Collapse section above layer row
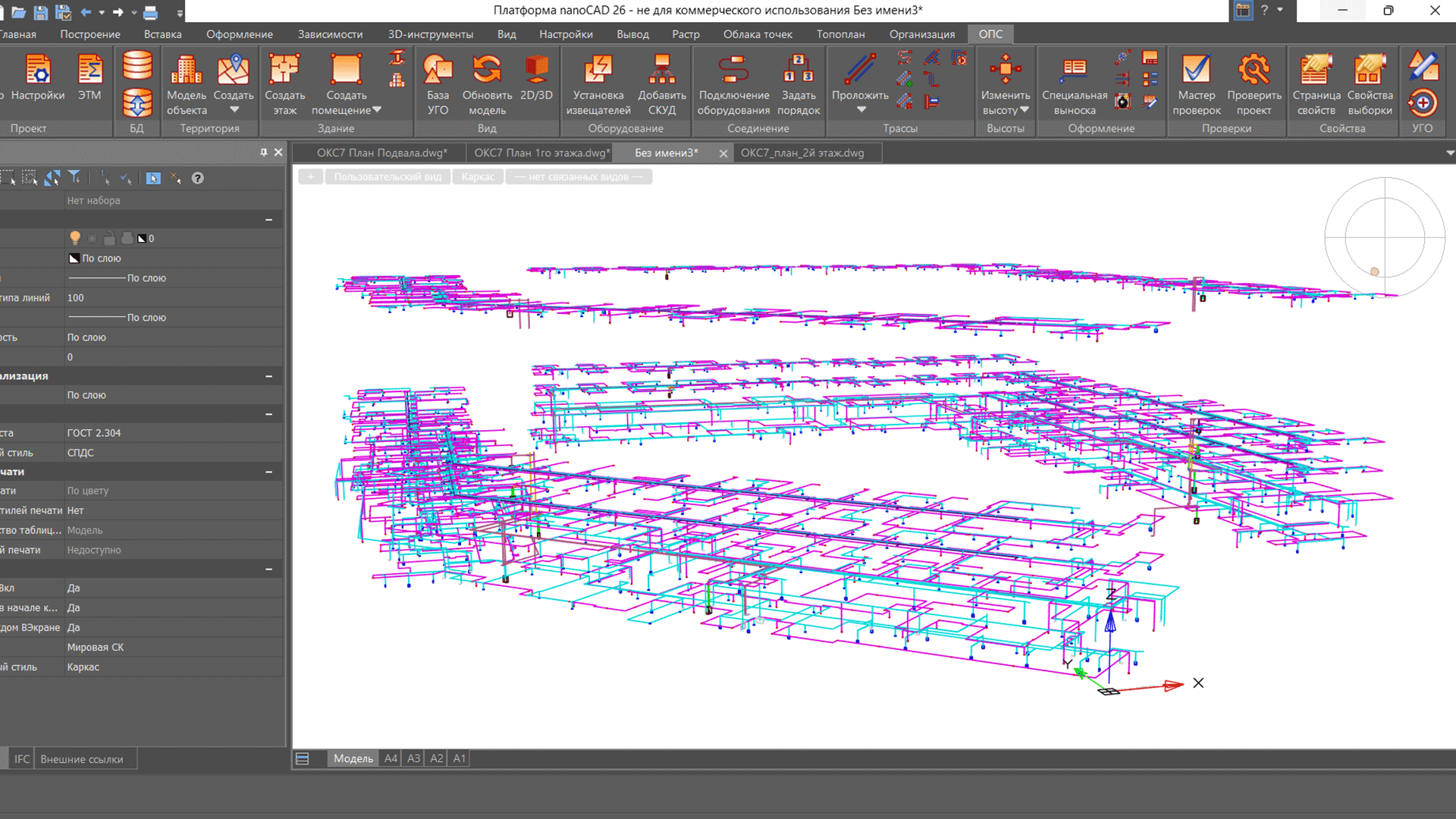Screen dimensions: 1456x819 (x=268, y=220)
